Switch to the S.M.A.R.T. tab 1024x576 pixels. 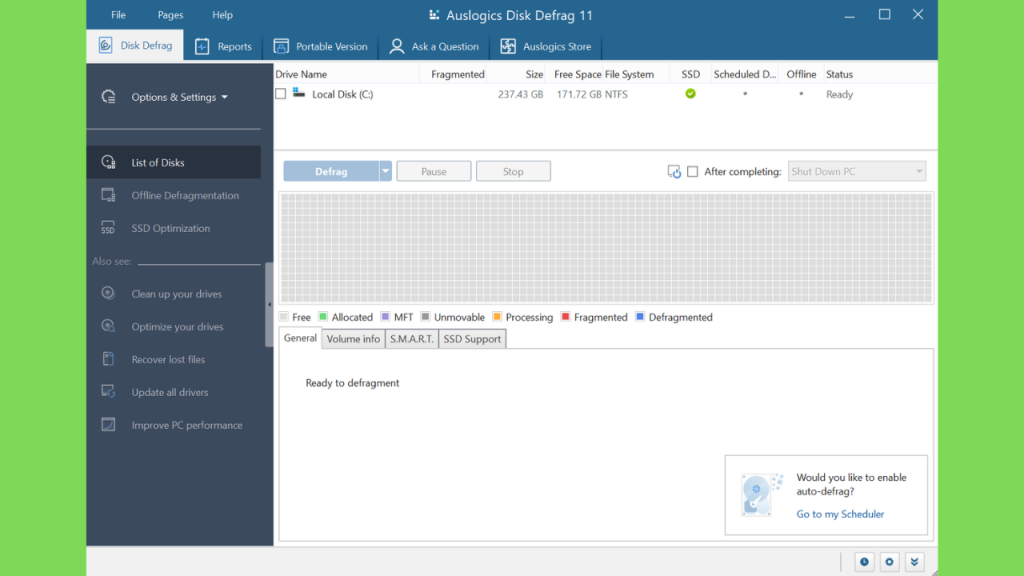click(x=411, y=339)
